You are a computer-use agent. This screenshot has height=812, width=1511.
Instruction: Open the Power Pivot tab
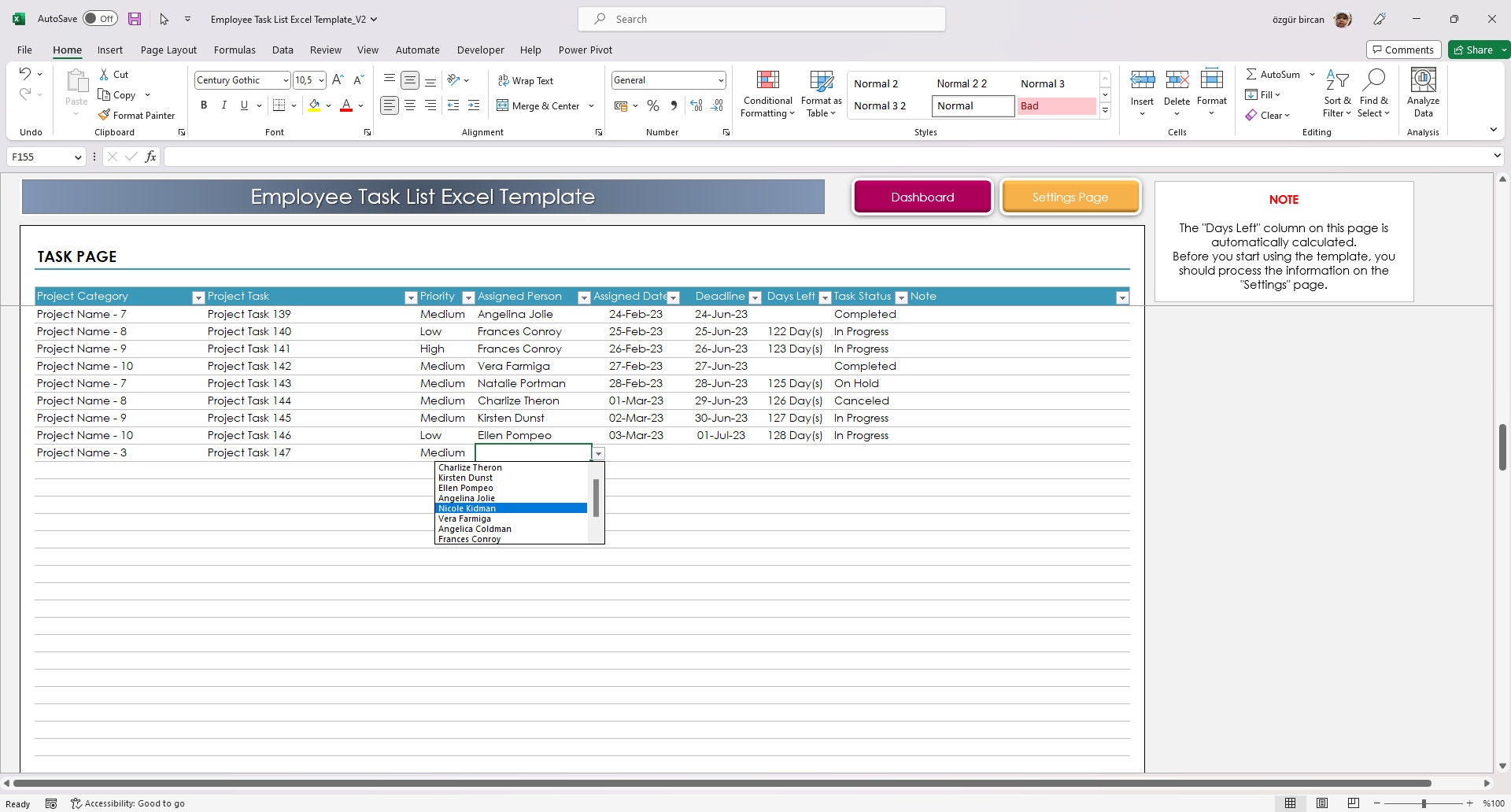585,50
